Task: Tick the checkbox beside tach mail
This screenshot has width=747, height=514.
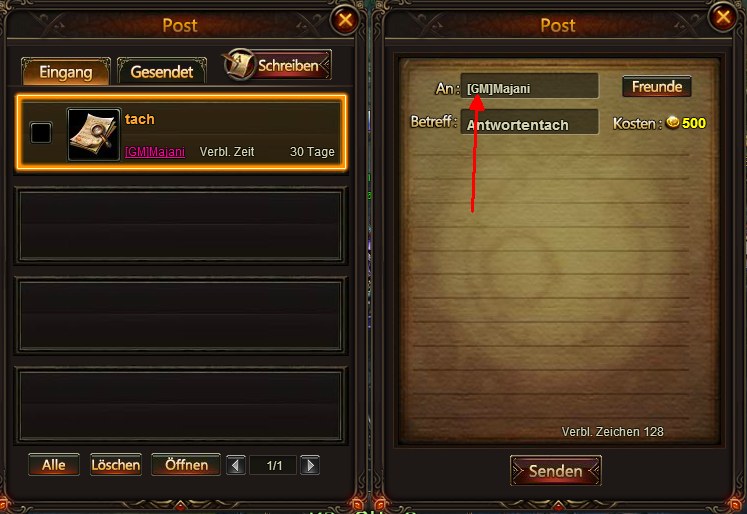Action: pos(40,132)
